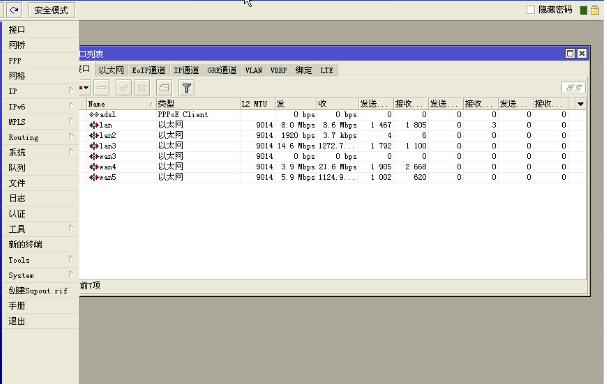The width and height of the screenshot is (607, 384).
Task: Click the redo arrow icon in top toolbar
Action: click(x=14, y=10)
